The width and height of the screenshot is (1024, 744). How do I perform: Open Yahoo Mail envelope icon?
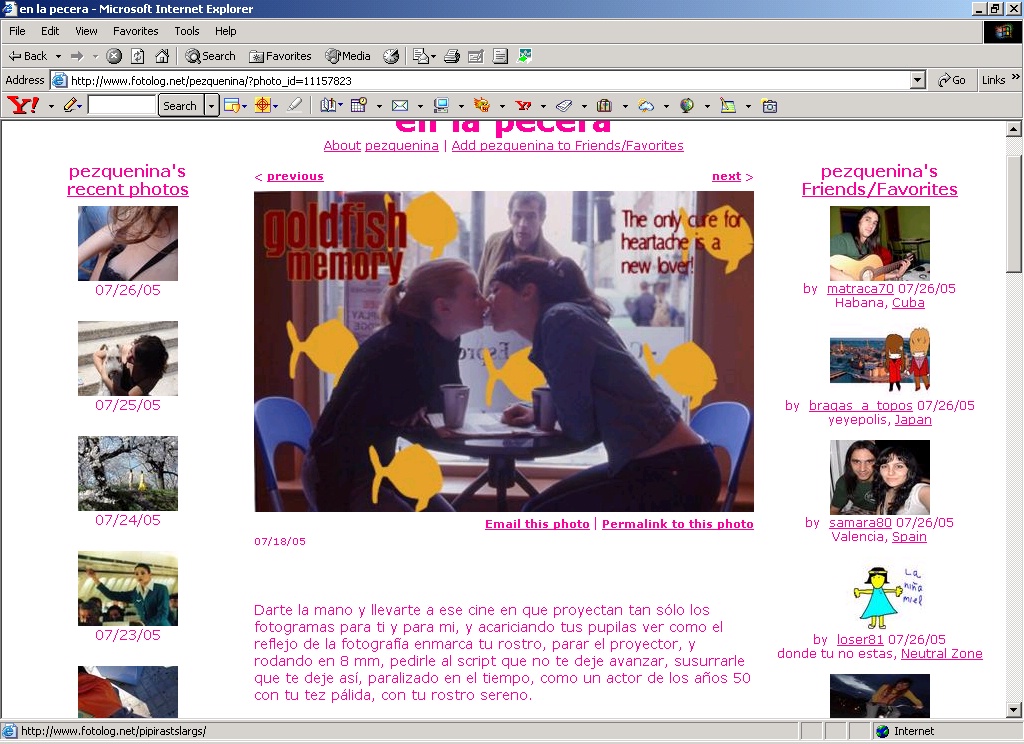click(400, 105)
